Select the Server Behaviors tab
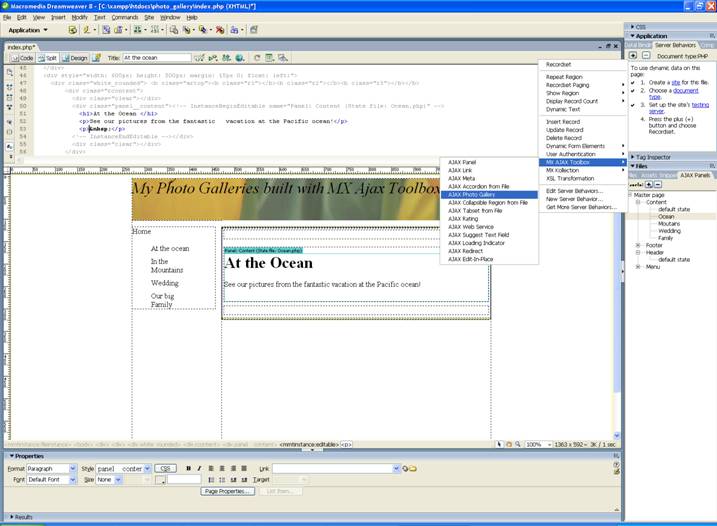Screen dimensions: 717x526 (x=675, y=45)
